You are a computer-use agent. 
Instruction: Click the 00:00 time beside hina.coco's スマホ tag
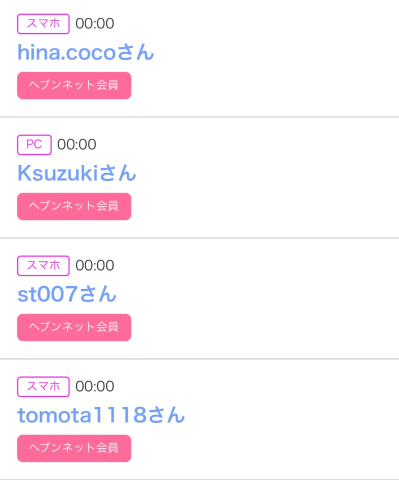(95, 24)
